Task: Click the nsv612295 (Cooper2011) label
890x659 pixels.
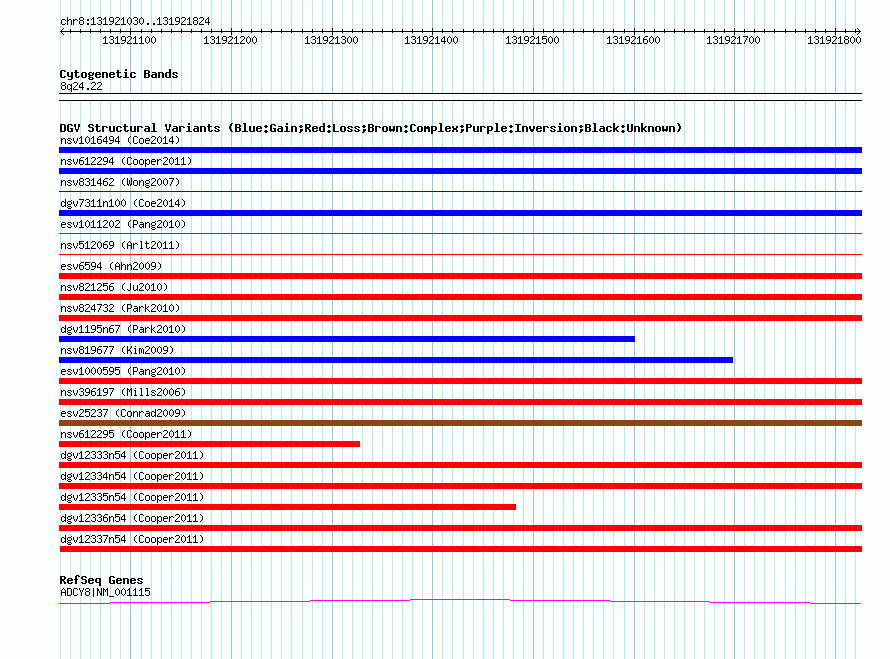Action: pos(126,434)
